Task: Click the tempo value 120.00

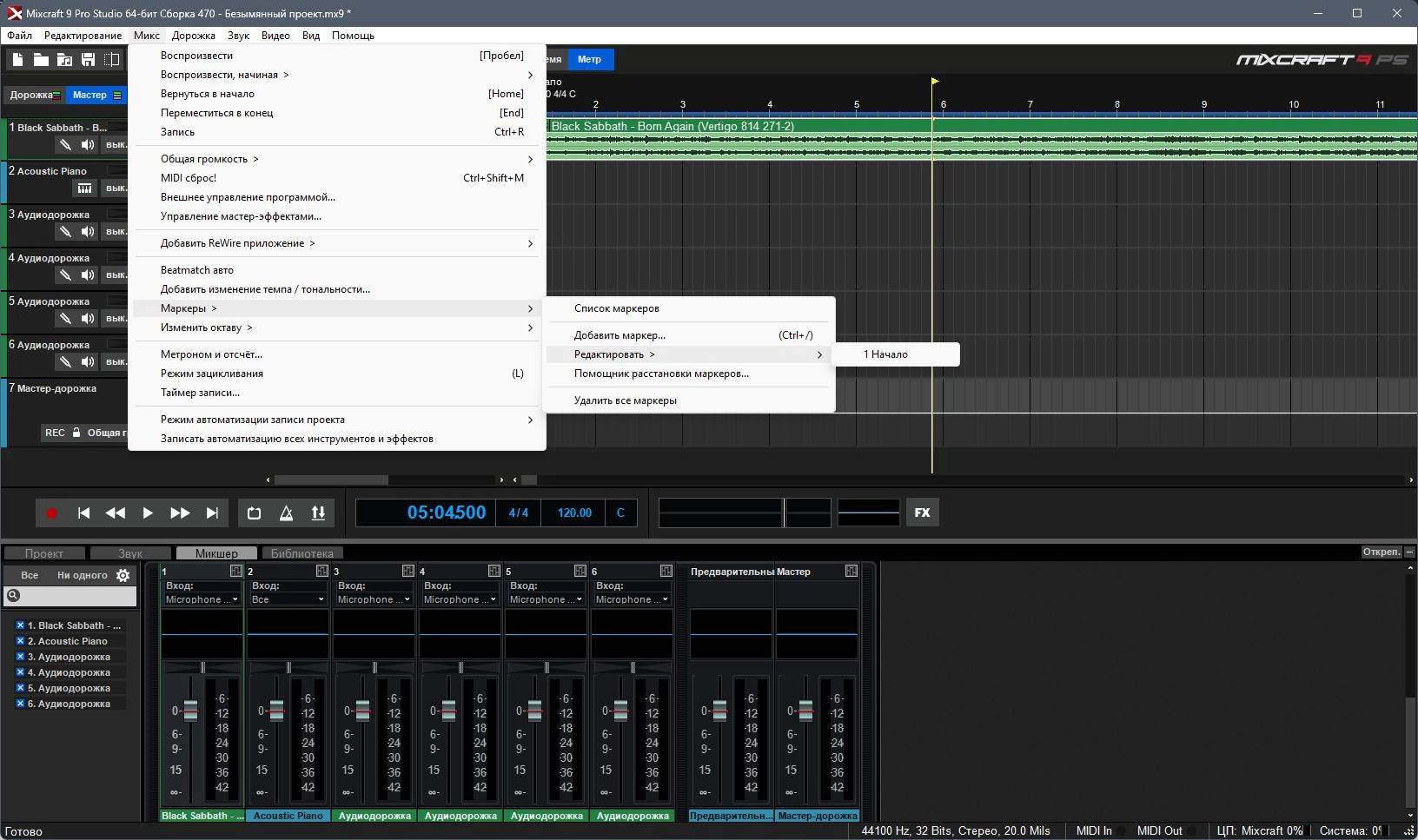Action: (574, 513)
